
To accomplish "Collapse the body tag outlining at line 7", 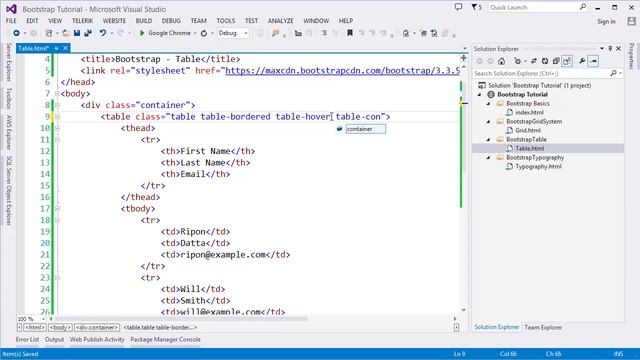I will coord(57,93).
